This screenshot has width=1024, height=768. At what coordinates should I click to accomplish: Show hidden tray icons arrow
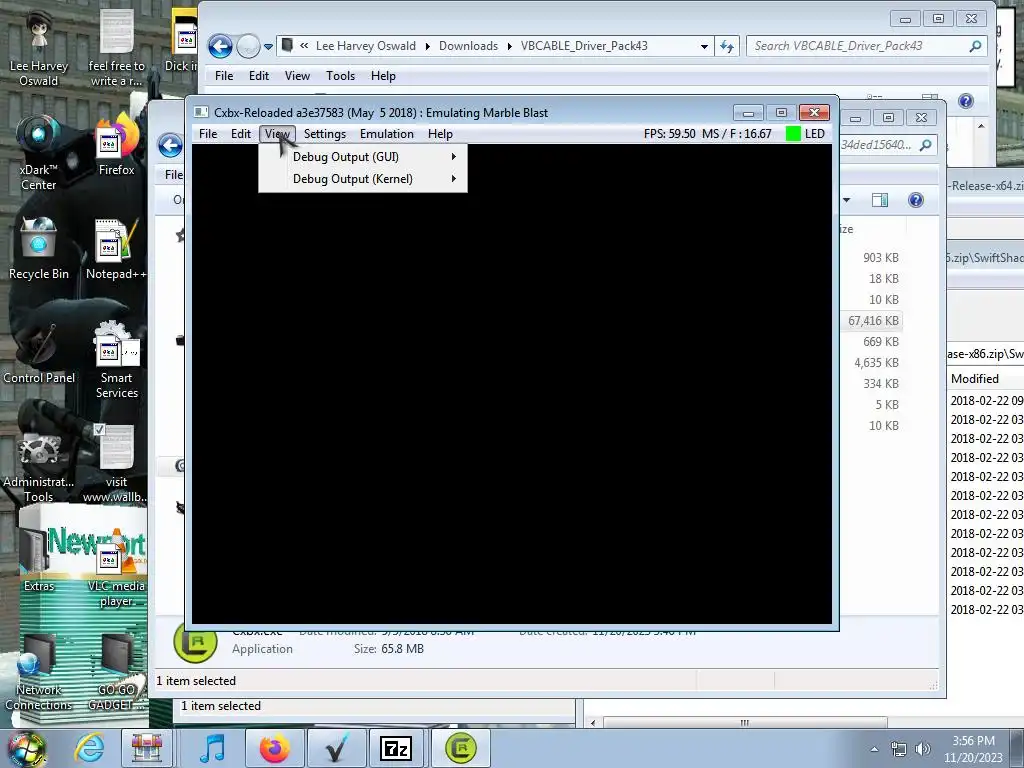pos(874,749)
